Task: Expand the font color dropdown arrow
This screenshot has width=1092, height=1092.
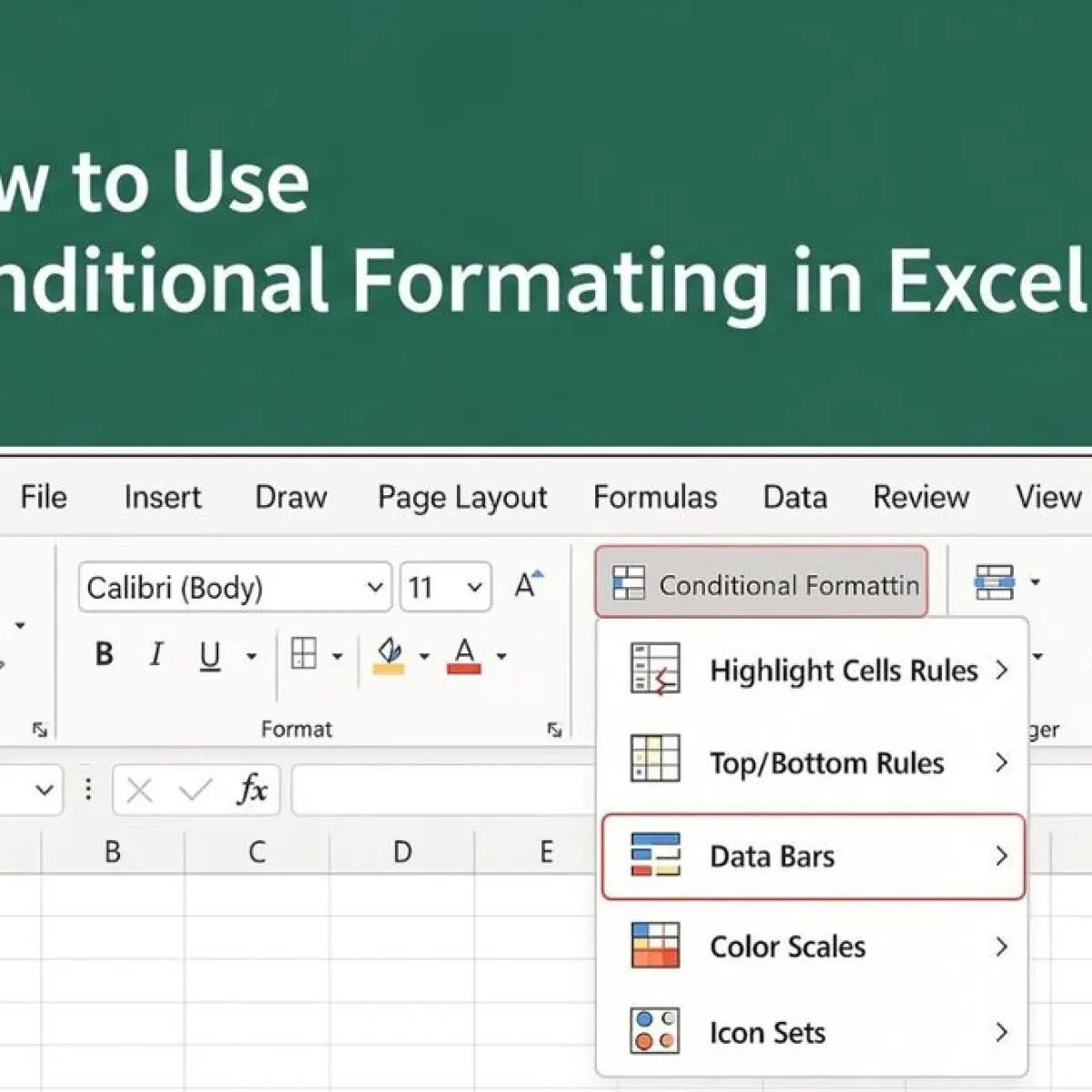Action: (500, 656)
